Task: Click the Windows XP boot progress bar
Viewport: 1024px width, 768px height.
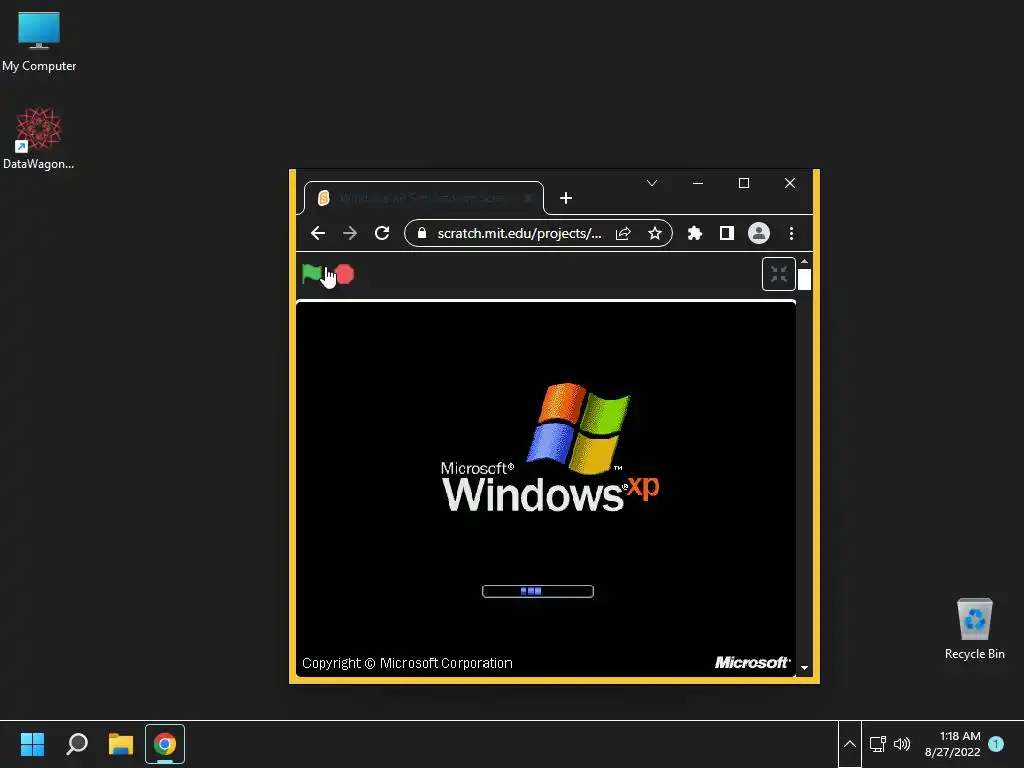Action: [x=537, y=591]
